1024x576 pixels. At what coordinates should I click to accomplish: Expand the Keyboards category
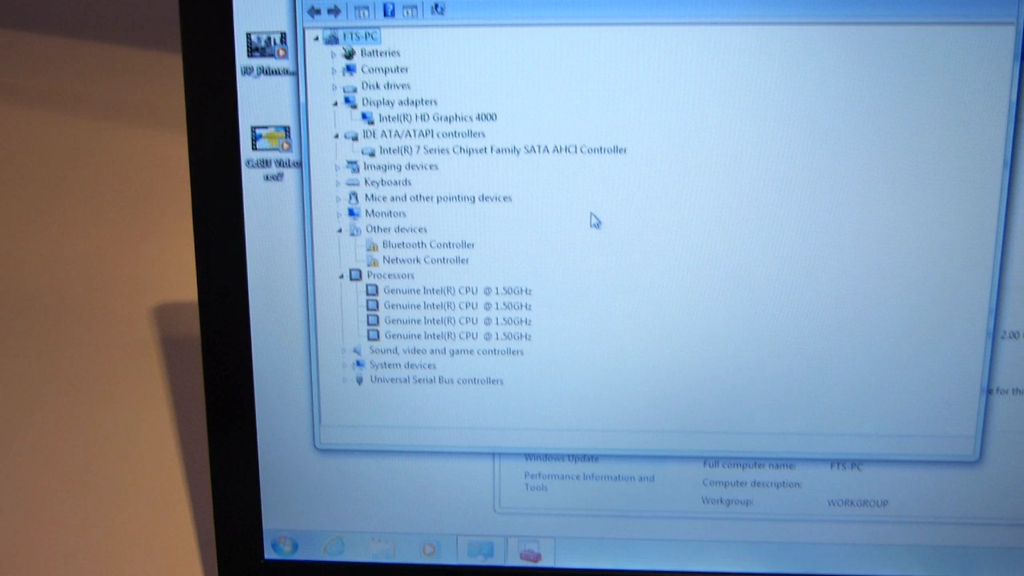point(338,183)
